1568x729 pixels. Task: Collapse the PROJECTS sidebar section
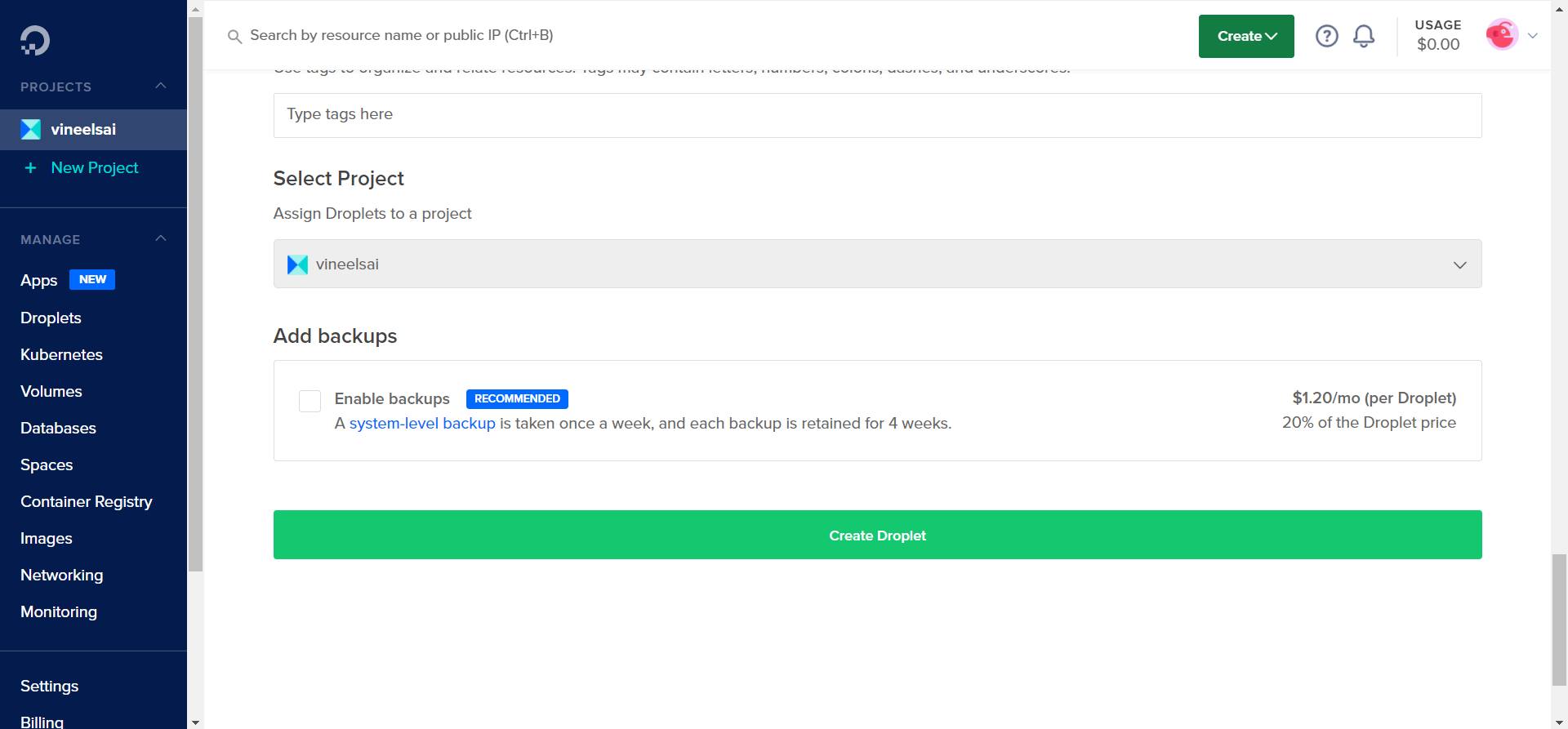click(161, 86)
